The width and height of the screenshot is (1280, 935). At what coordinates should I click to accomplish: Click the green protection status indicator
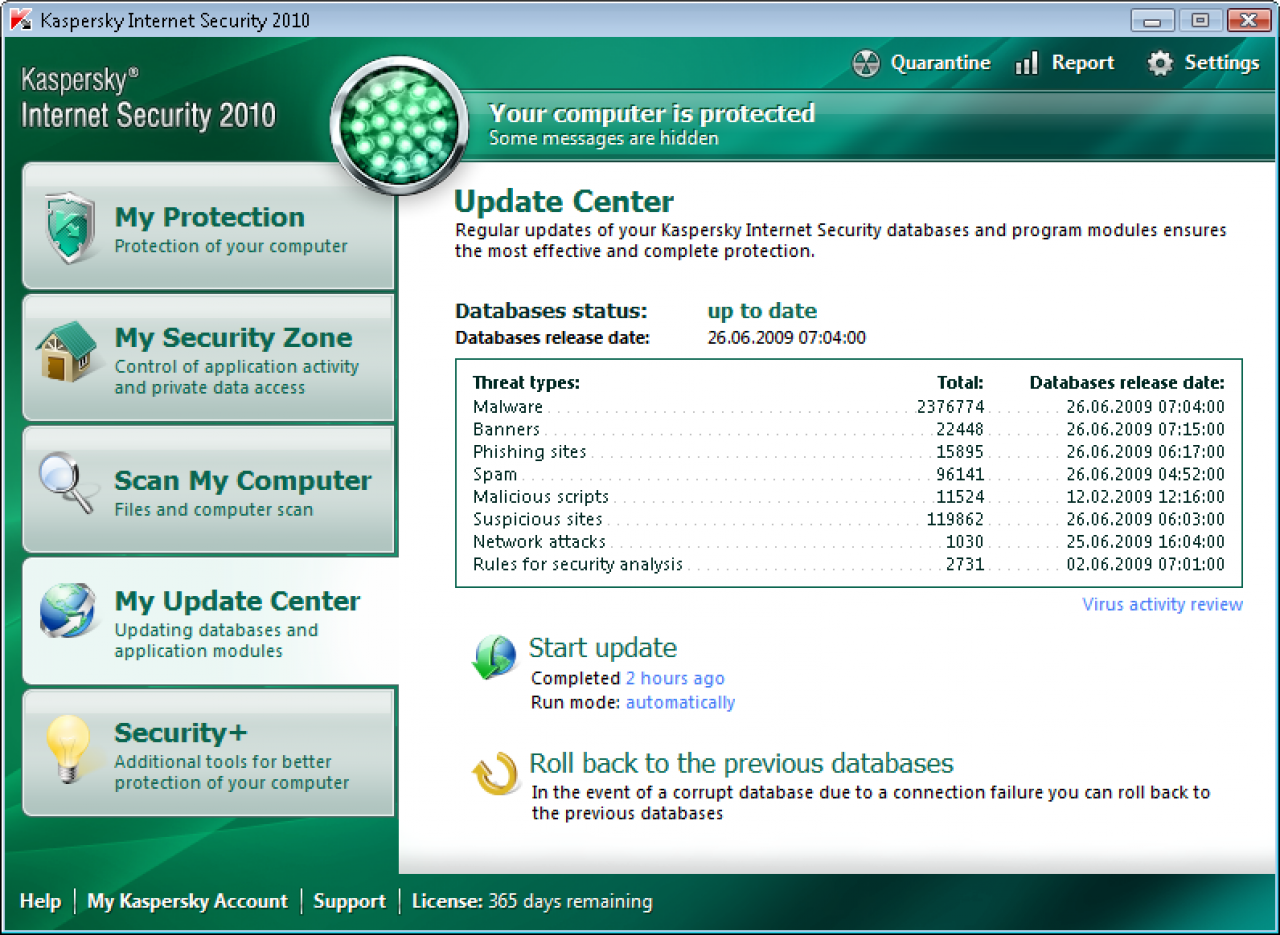pos(399,127)
